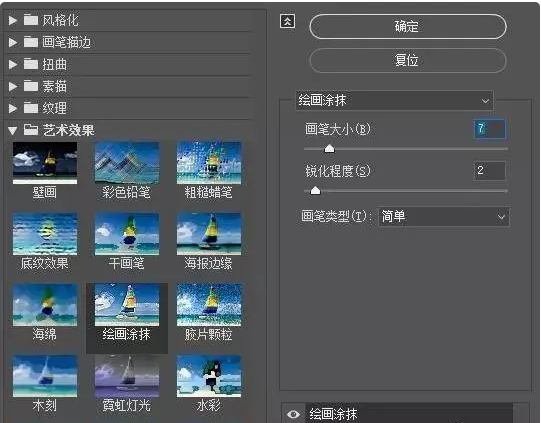Expand the 纹理 filter folder
541x423 pixels.
click(13, 108)
